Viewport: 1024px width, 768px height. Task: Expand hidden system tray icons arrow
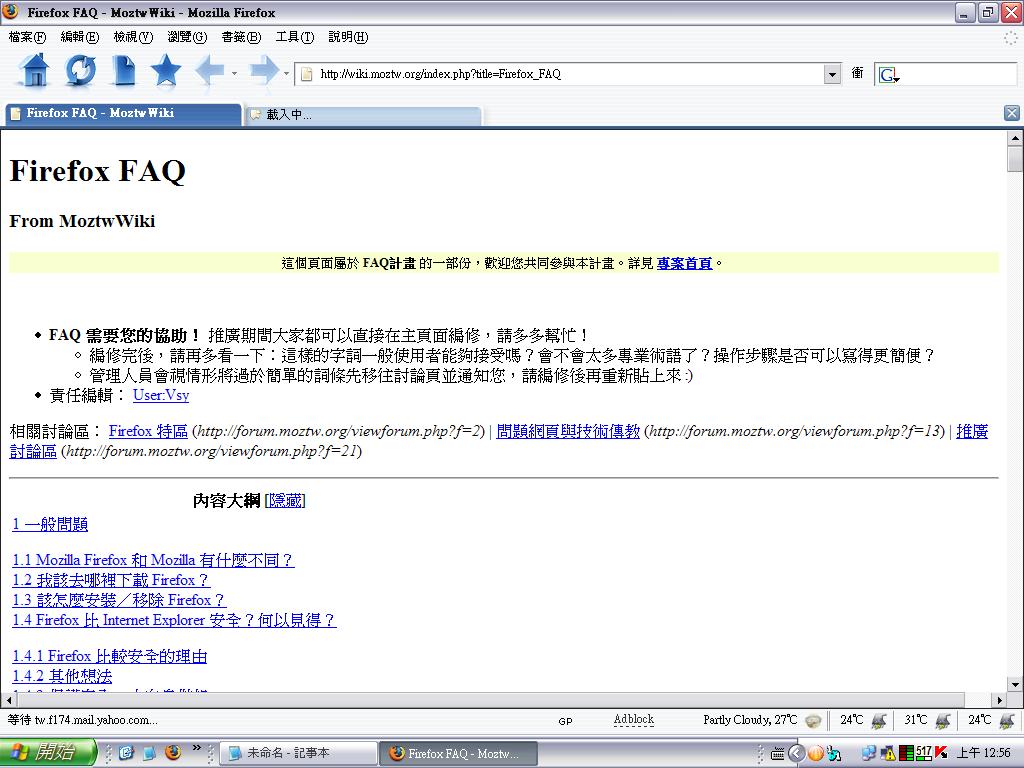coord(796,753)
